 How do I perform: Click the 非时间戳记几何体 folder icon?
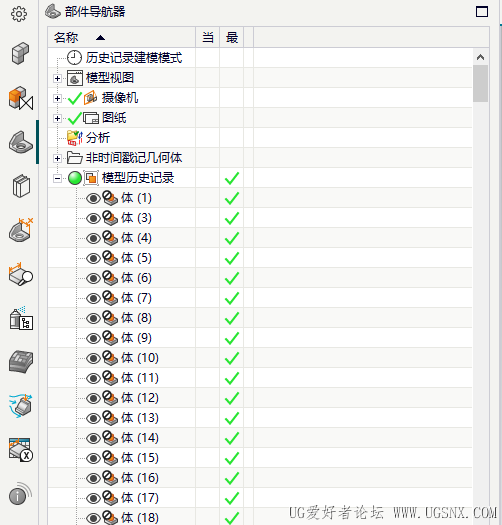click(x=74, y=158)
